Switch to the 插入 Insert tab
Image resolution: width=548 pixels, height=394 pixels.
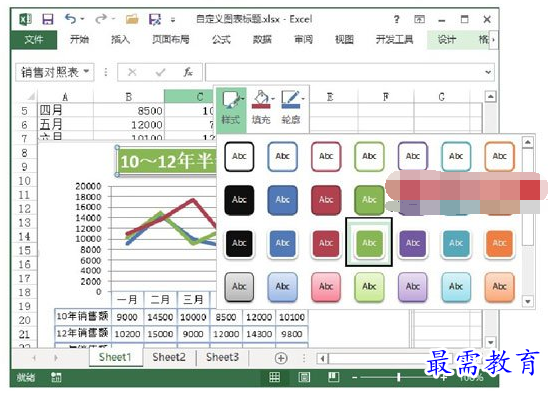[x=120, y=40]
